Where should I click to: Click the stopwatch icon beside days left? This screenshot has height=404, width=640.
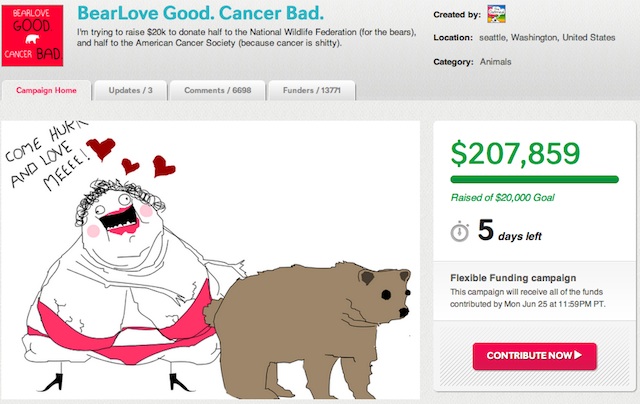(x=460, y=231)
